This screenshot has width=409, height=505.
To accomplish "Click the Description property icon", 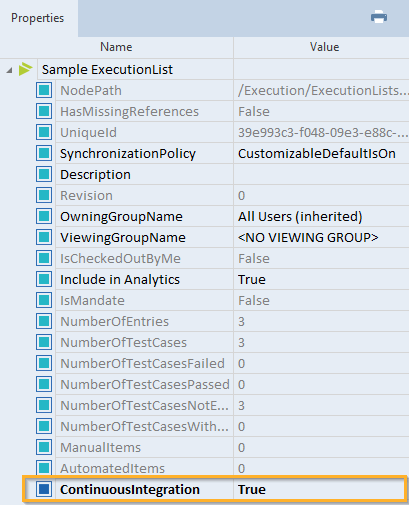I will click(44, 174).
